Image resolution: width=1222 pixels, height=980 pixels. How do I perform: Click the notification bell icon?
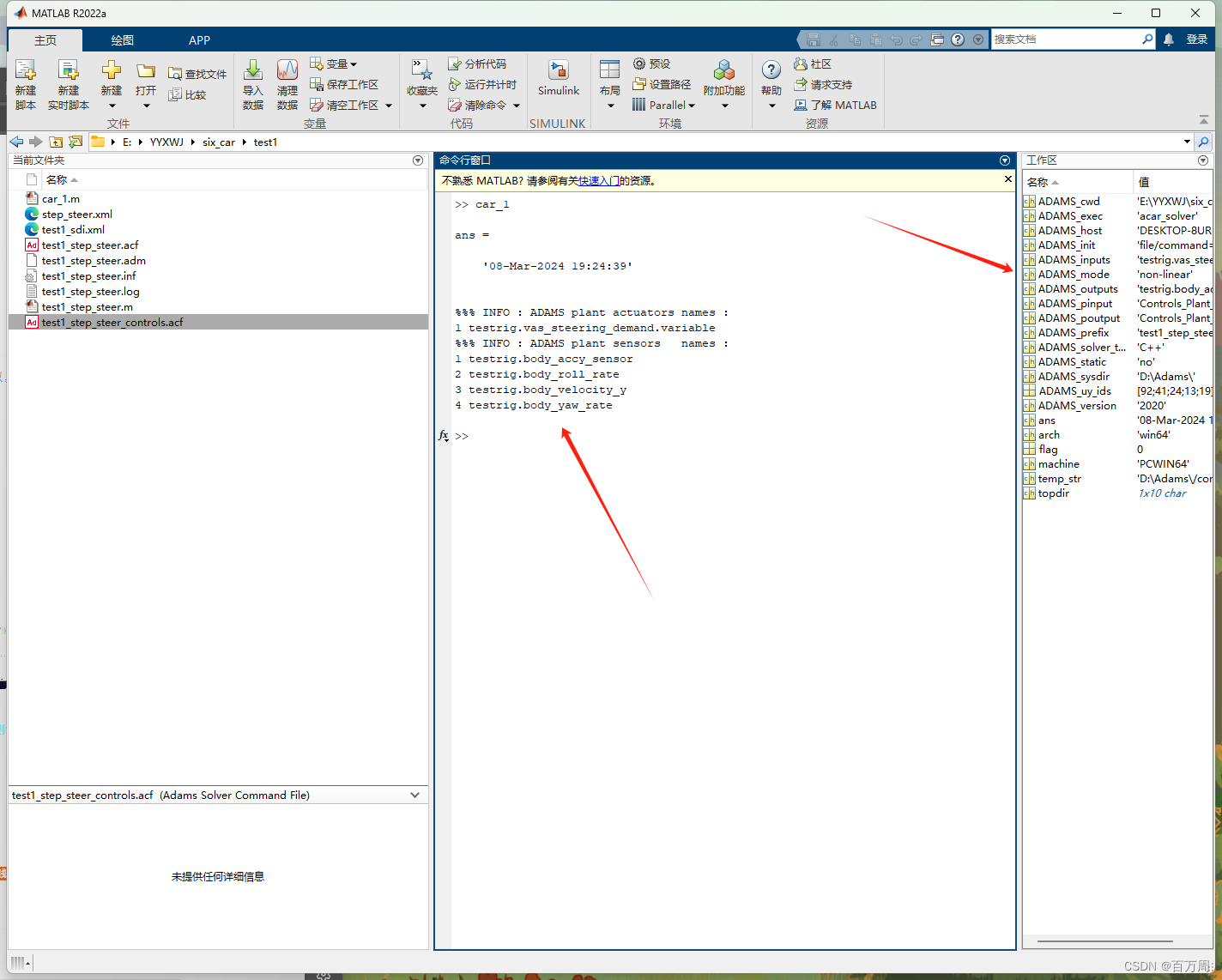(1169, 39)
